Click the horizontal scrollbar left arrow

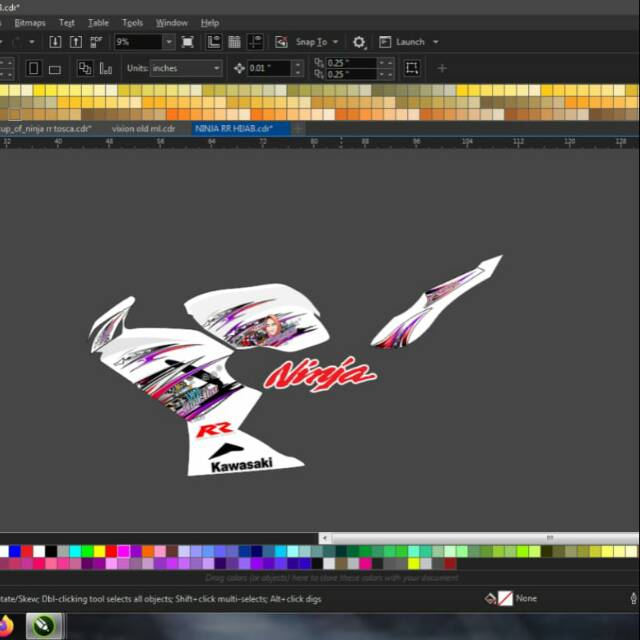pos(324,538)
